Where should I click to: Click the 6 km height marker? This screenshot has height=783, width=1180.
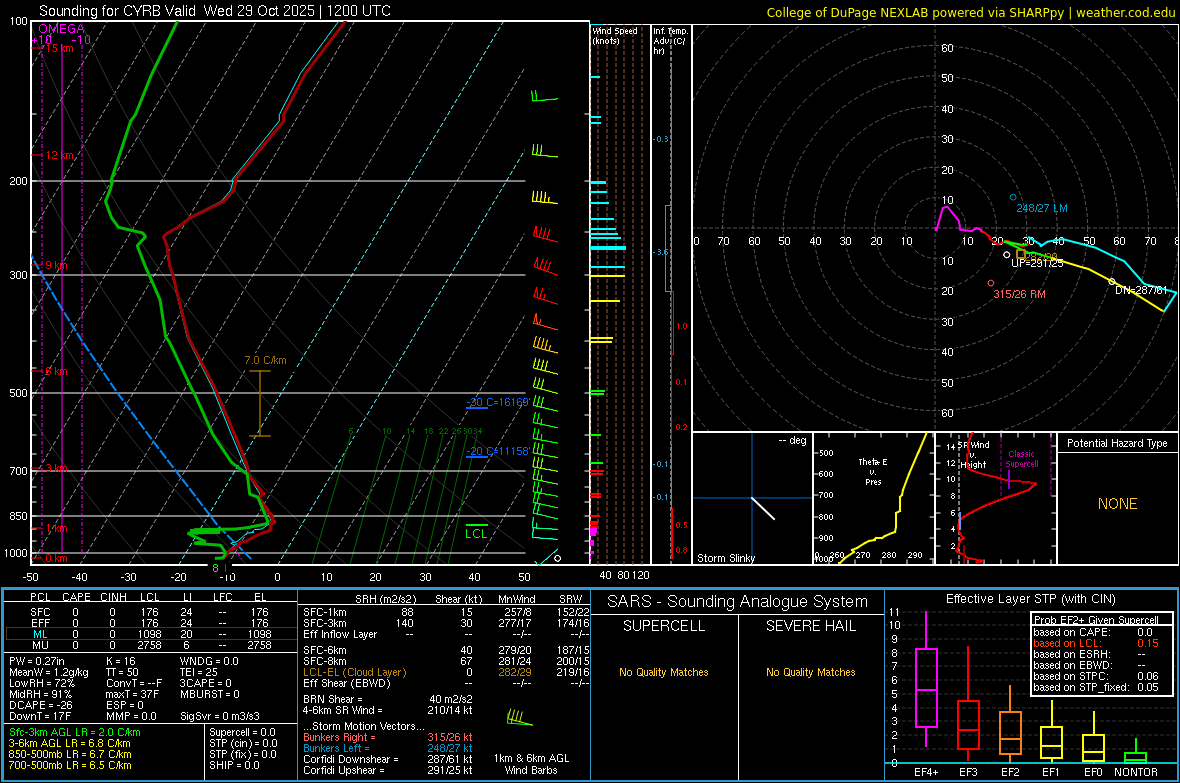tap(54, 371)
